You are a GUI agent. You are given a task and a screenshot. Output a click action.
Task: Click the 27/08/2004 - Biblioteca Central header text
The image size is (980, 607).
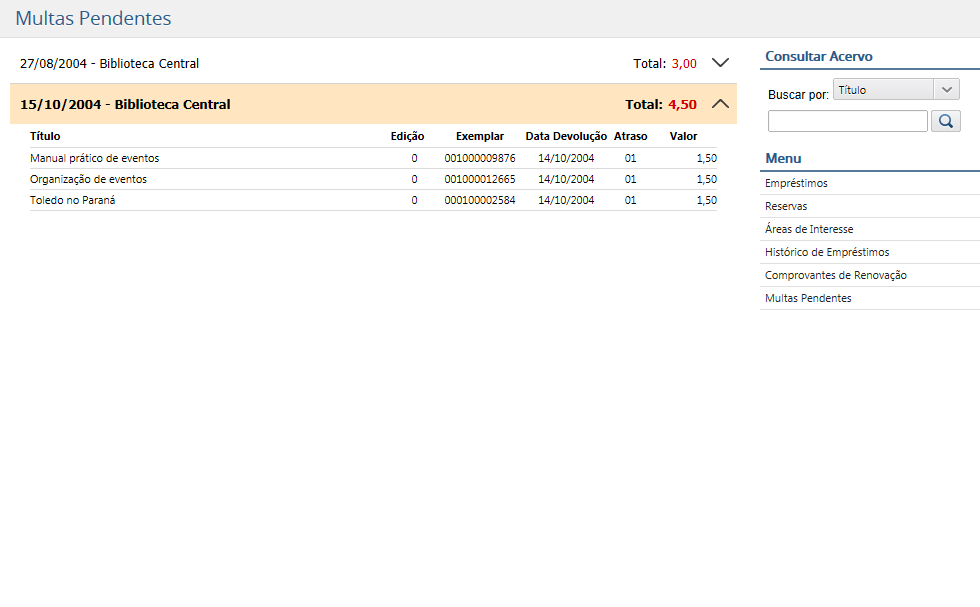click(109, 63)
